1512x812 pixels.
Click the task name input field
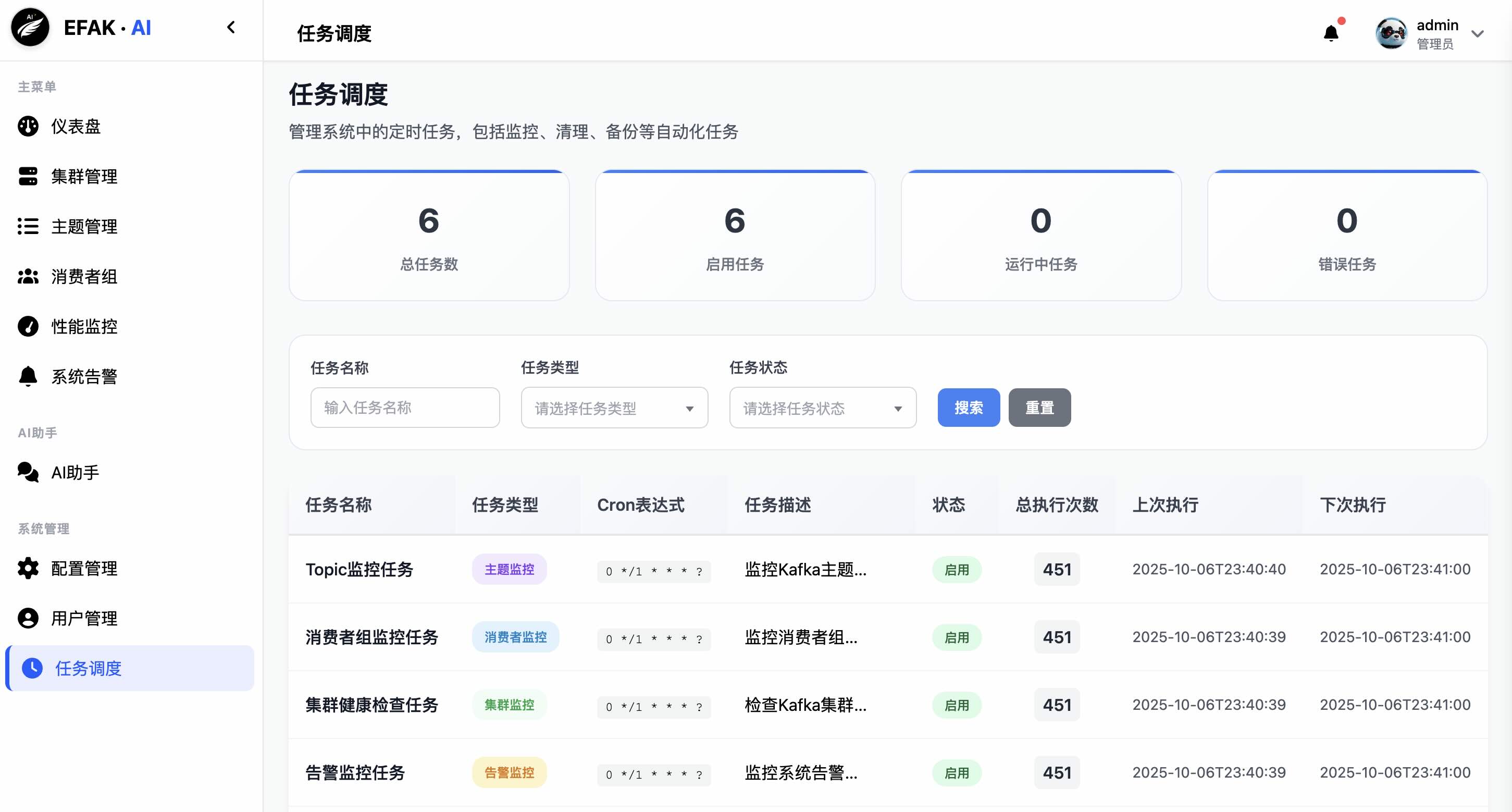tap(405, 408)
